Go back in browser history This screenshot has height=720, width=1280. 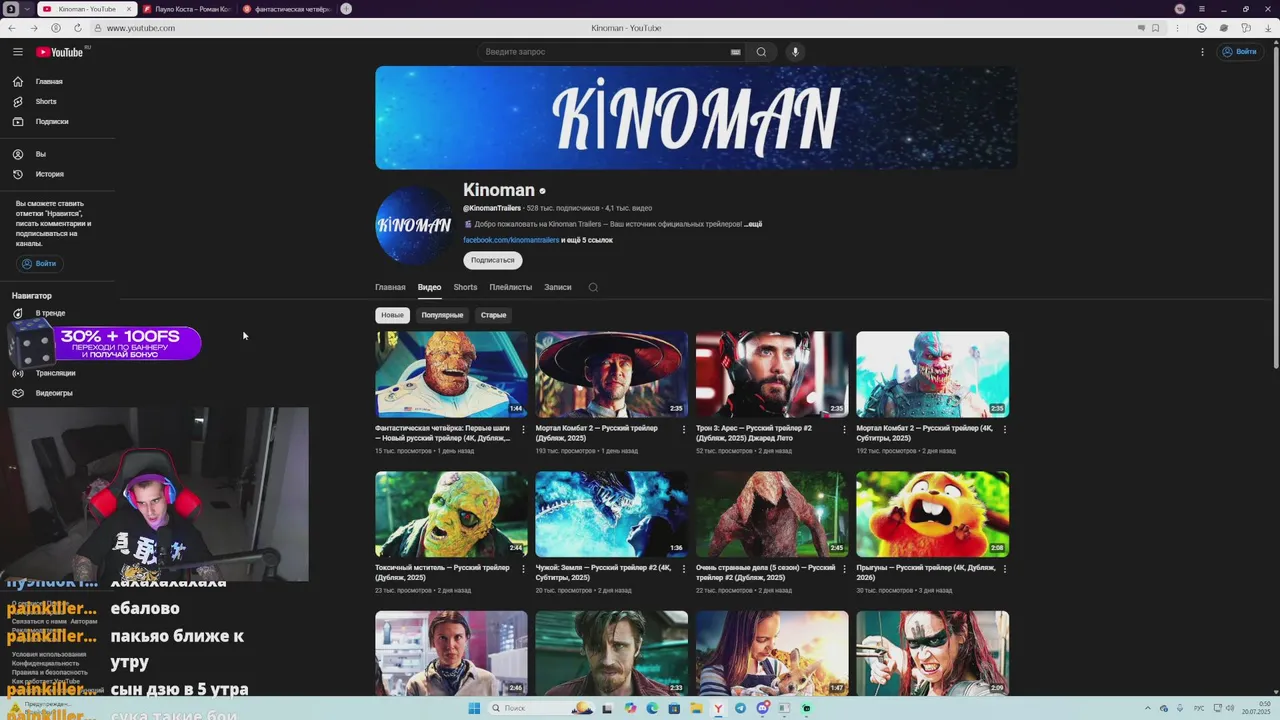(x=12, y=28)
